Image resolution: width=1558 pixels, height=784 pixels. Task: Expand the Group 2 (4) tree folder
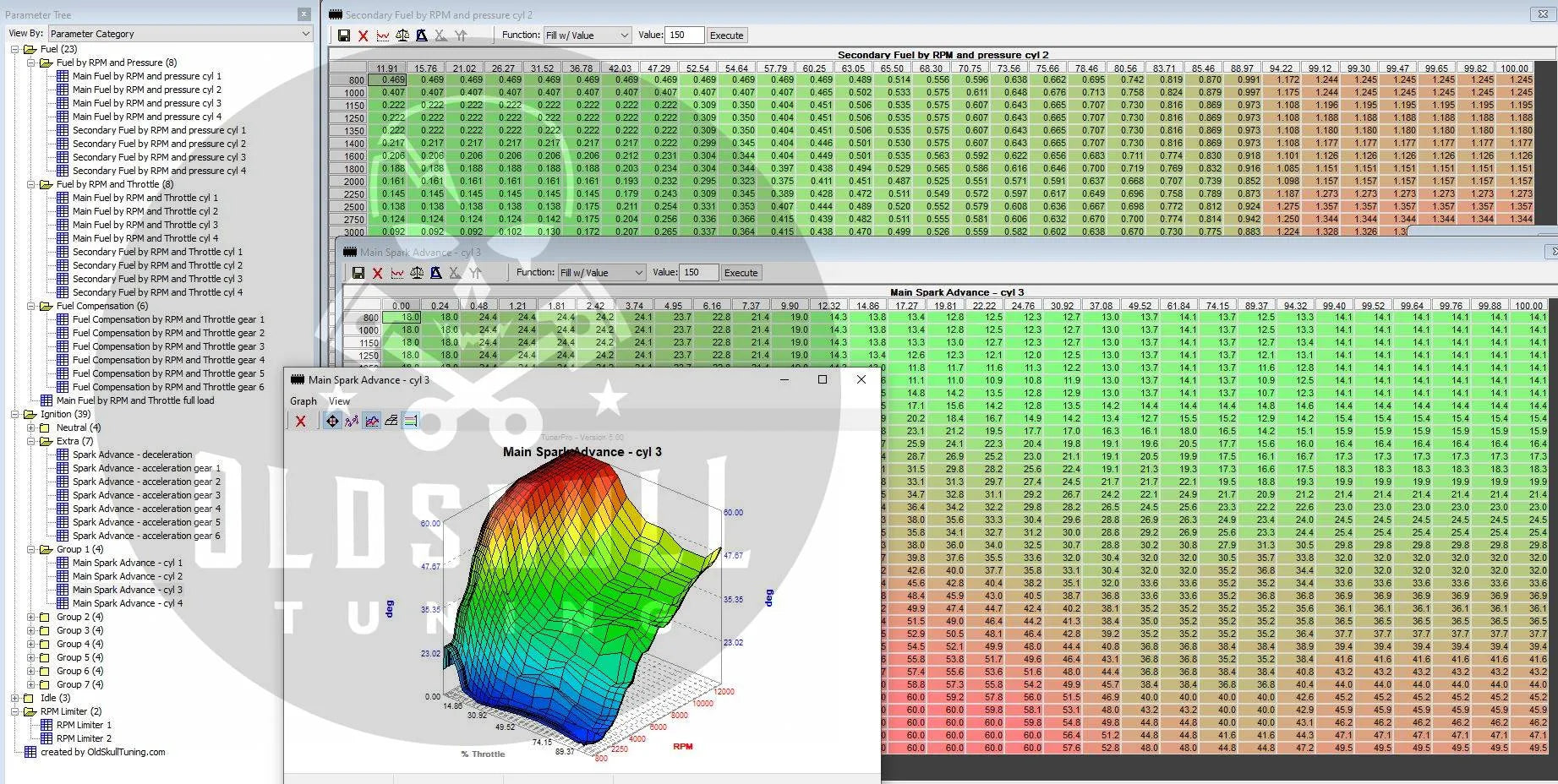tap(31, 617)
